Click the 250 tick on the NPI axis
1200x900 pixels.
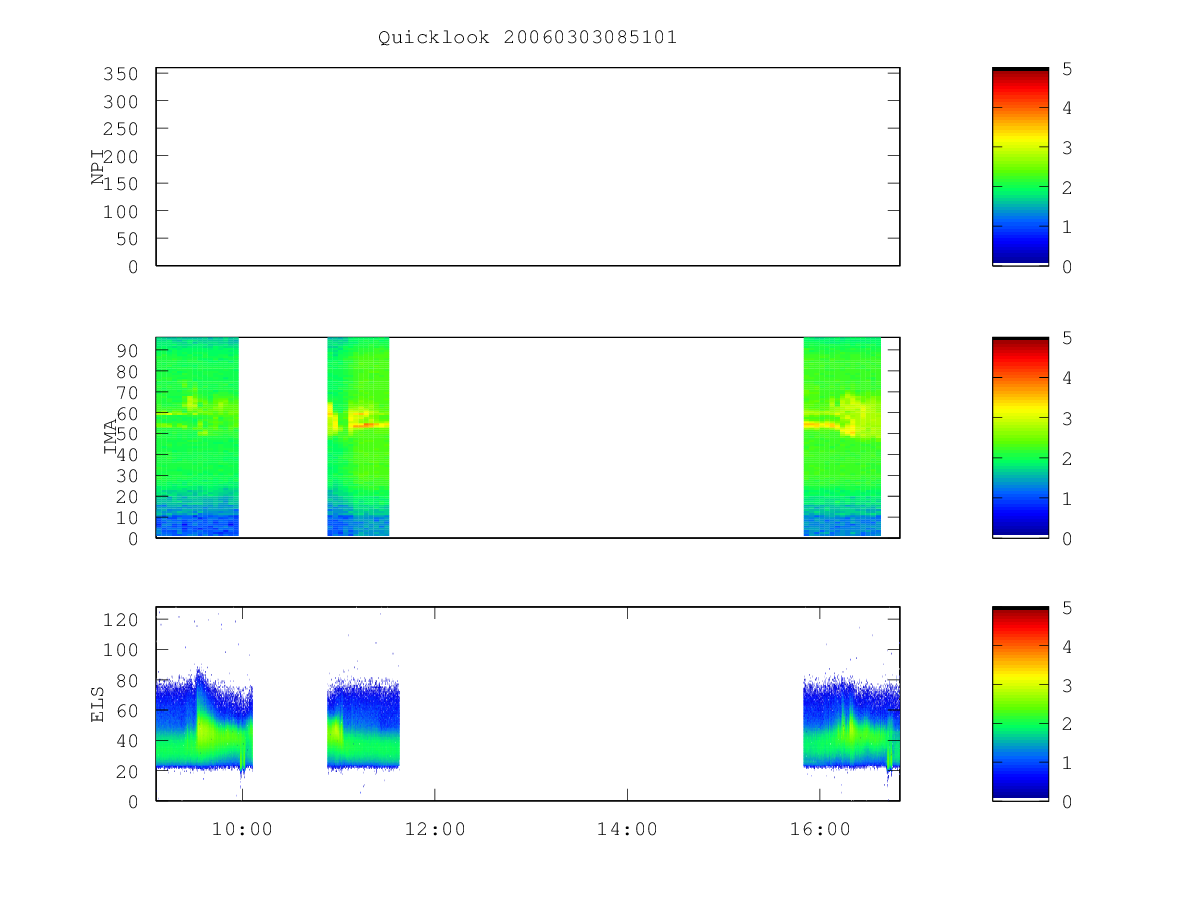(122, 129)
